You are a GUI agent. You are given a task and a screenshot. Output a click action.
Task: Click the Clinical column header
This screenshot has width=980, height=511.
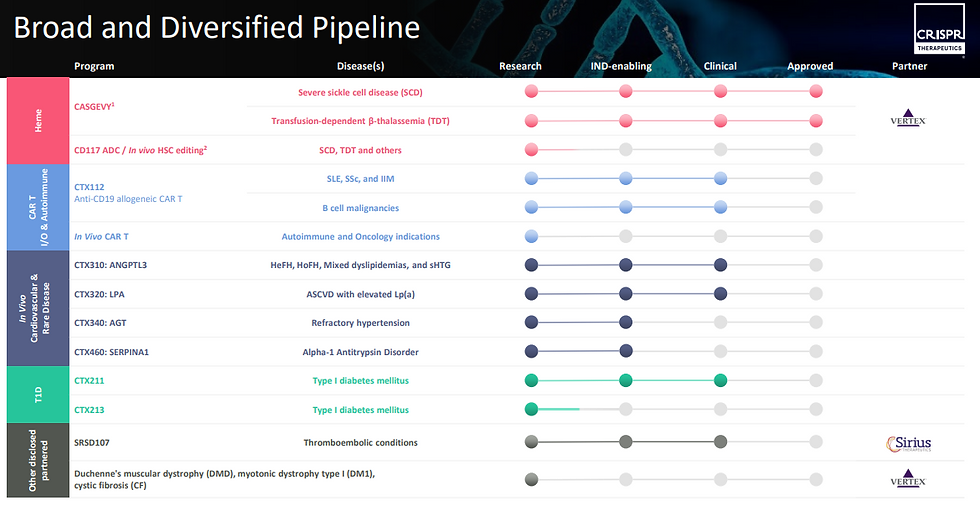[720, 66]
